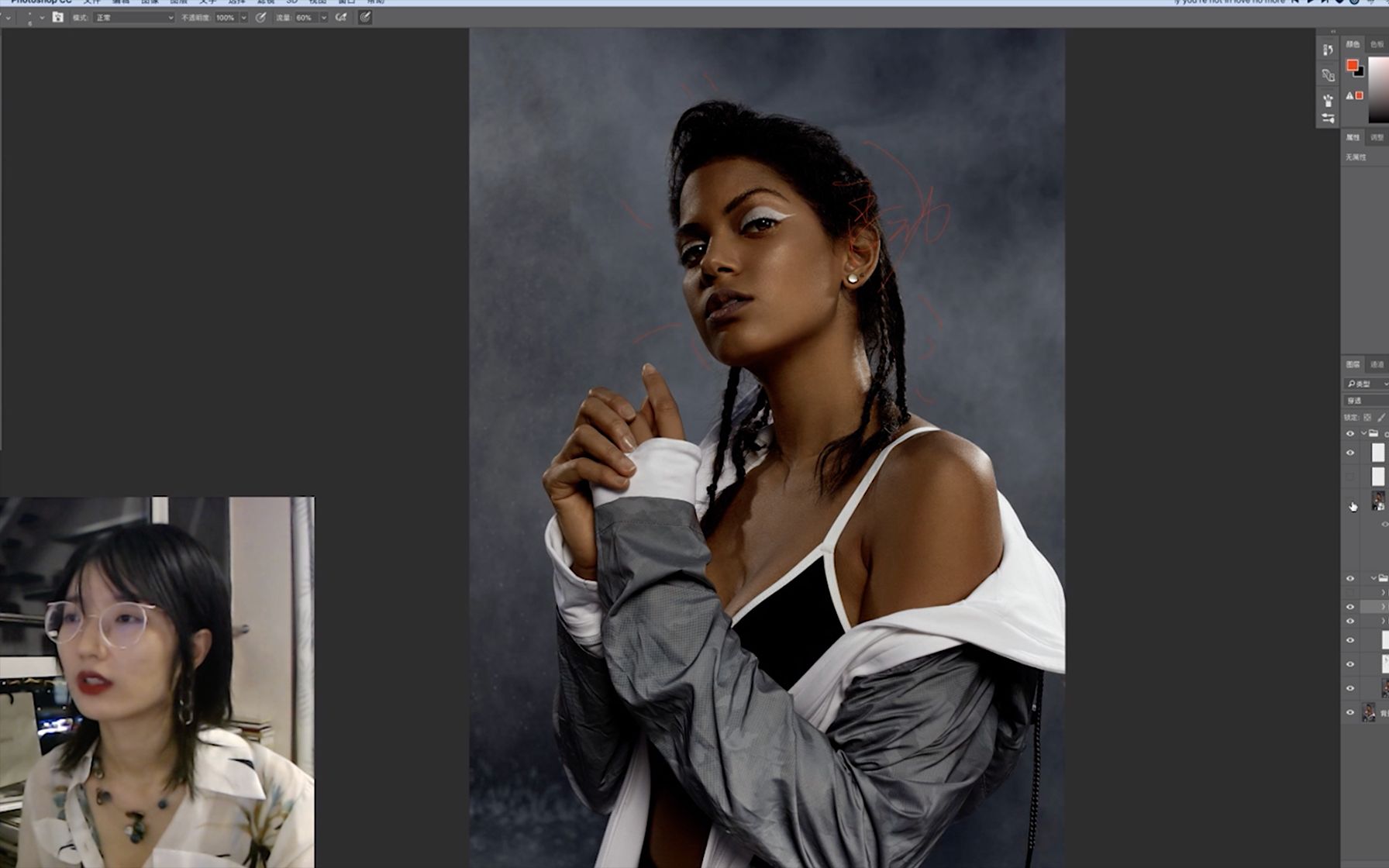Click the 无属性 text in Properties

pyautogui.click(x=1356, y=157)
